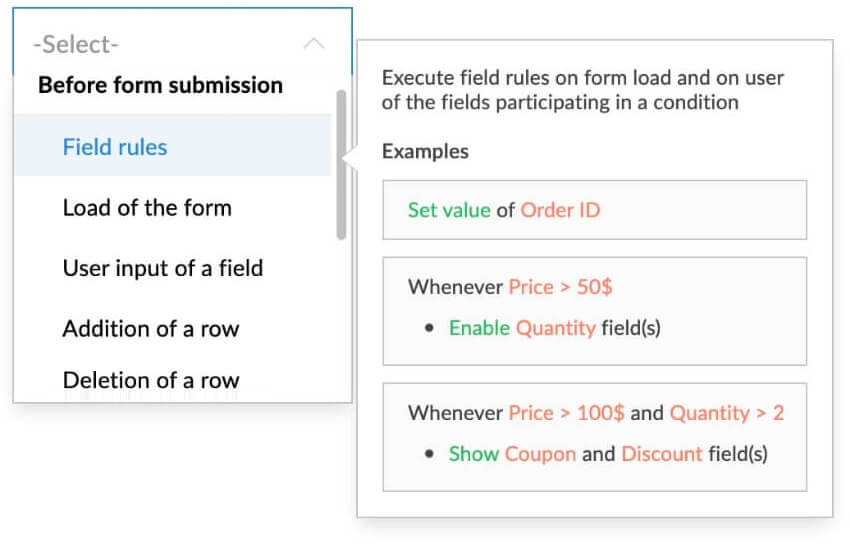Image resolution: width=850 pixels, height=560 pixels.
Task: Click the Price > 50$ condition text
Action: [560, 287]
